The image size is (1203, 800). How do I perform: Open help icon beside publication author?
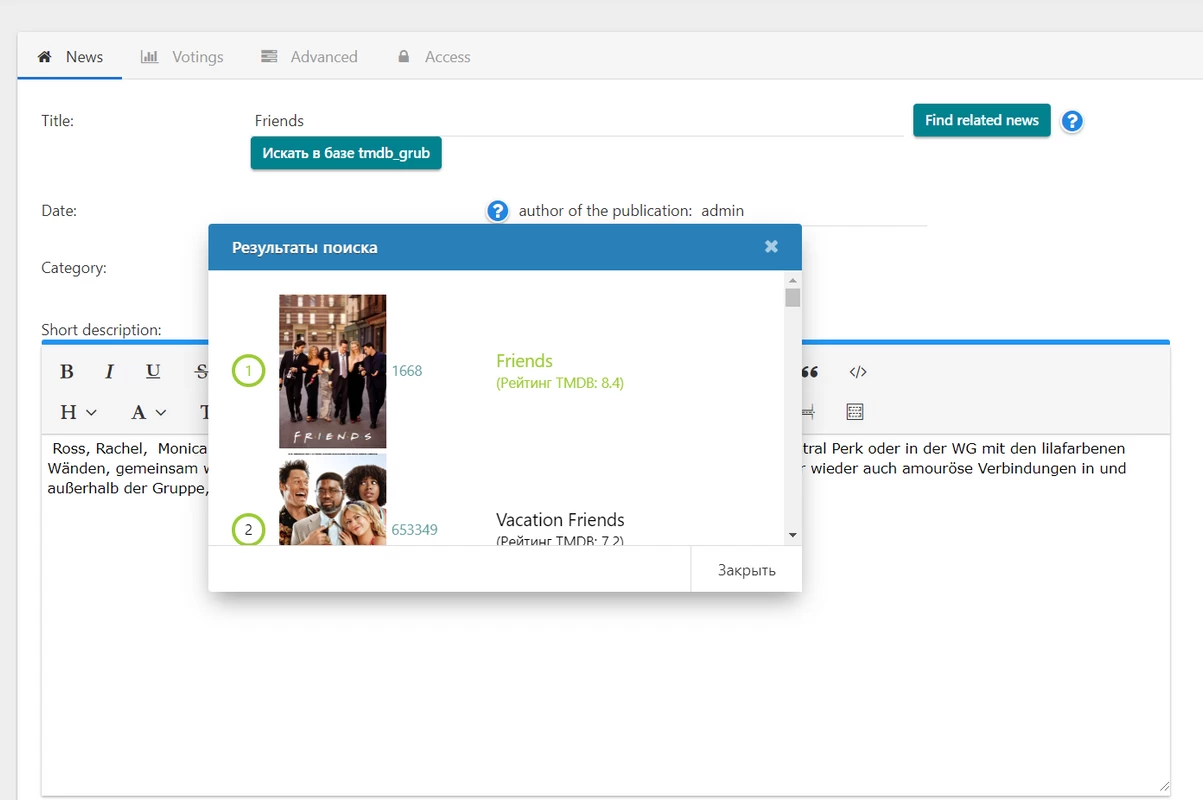[x=498, y=211]
